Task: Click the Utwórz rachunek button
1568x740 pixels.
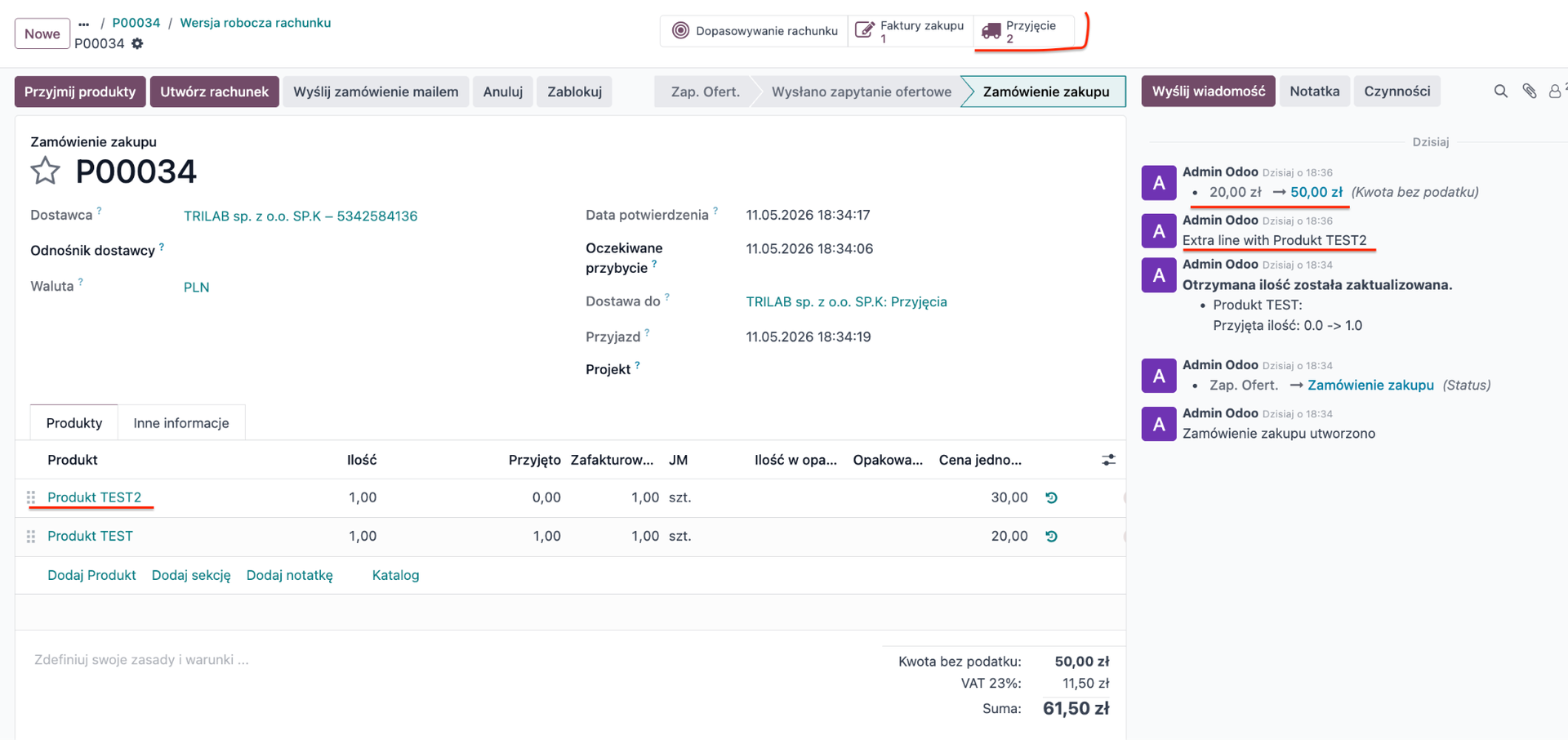Action: pyautogui.click(x=214, y=91)
